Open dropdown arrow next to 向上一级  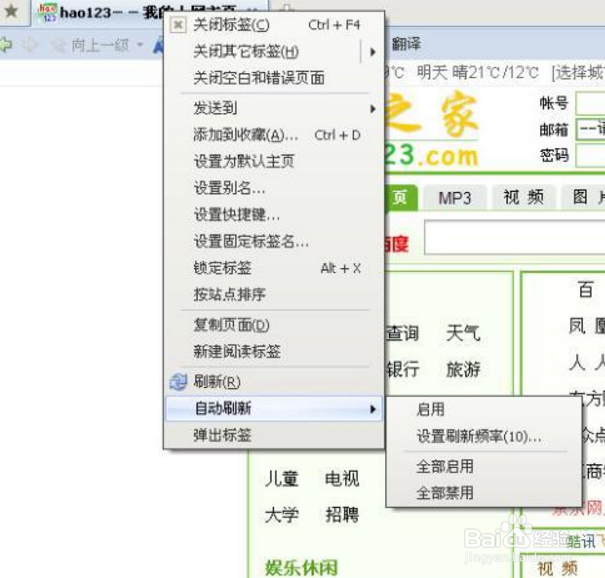[140, 46]
